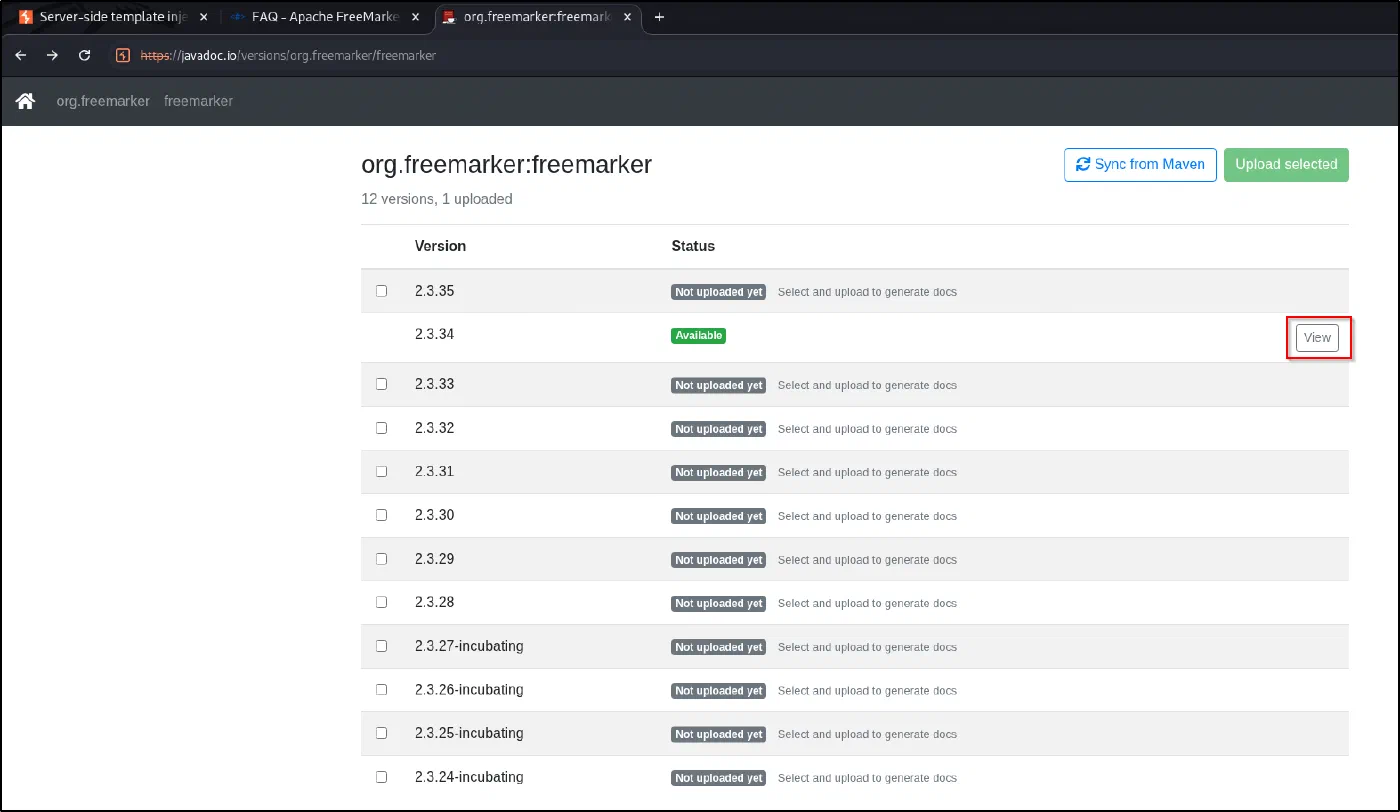Go to the javadoc.io home icon
The height and width of the screenshot is (812, 1400).
[26, 101]
